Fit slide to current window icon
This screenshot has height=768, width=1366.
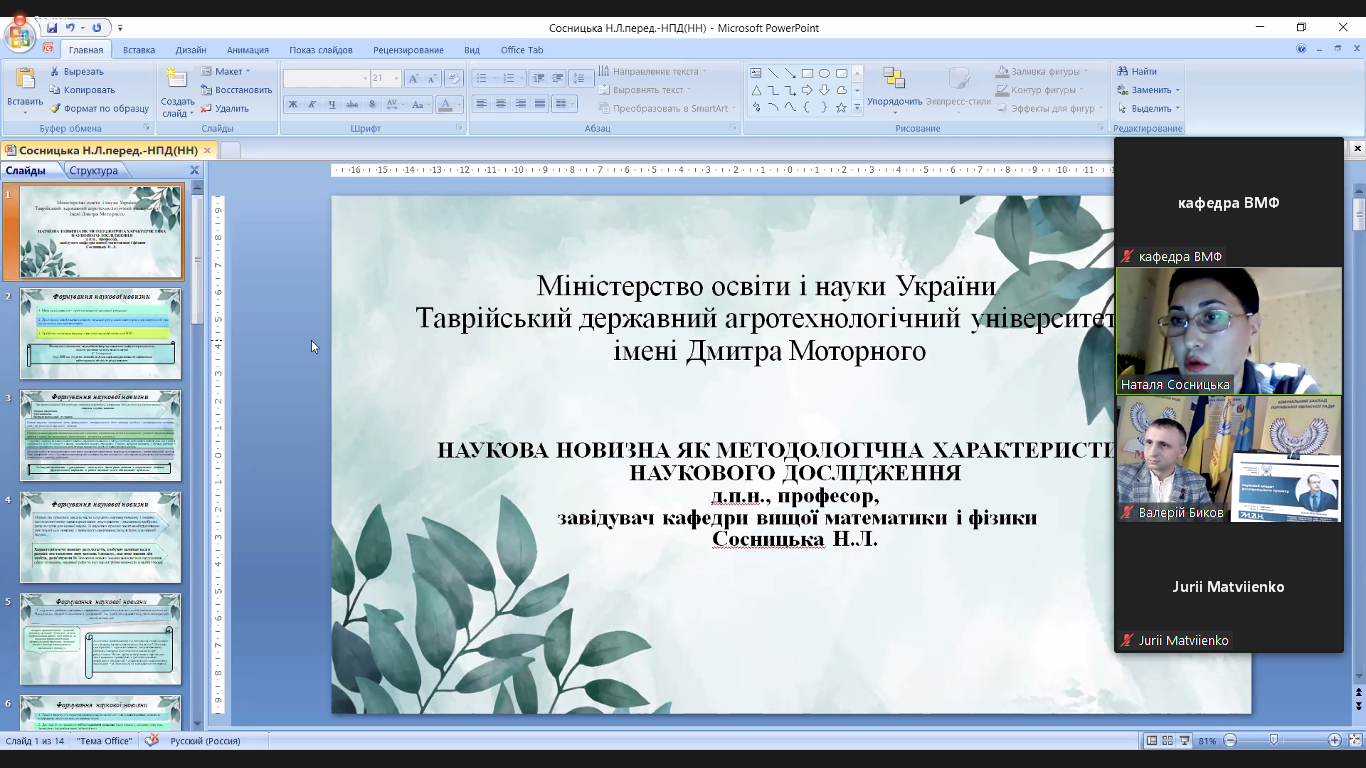pyautogui.click(x=1353, y=741)
